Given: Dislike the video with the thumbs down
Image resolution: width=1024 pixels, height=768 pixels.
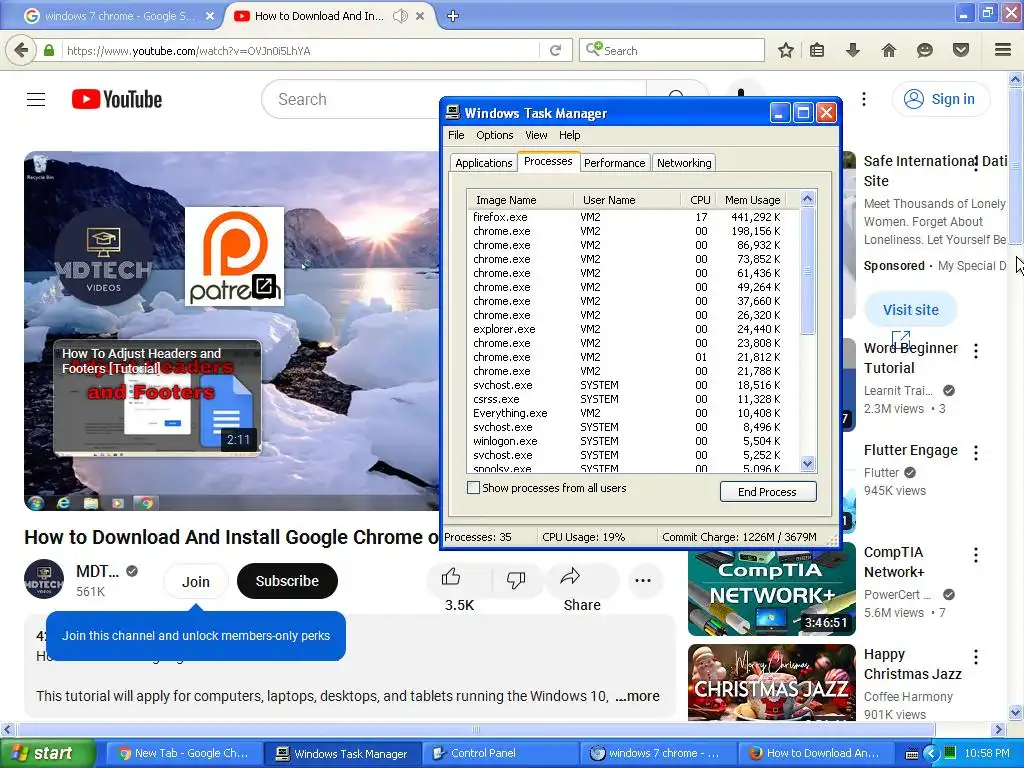Looking at the screenshot, I should (x=516, y=579).
